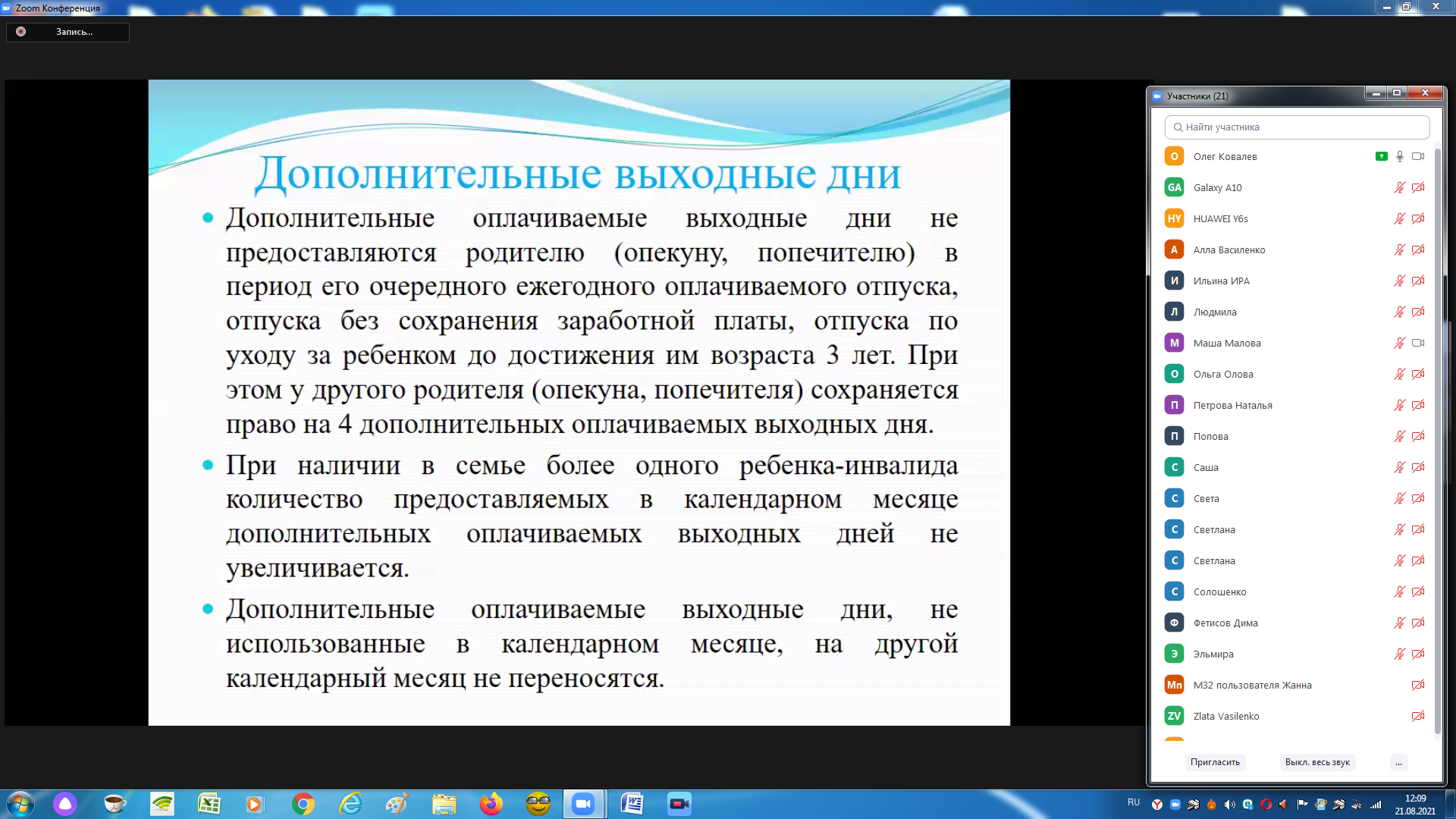
Task: Click the Найти участника search field
Action: pos(1297,127)
